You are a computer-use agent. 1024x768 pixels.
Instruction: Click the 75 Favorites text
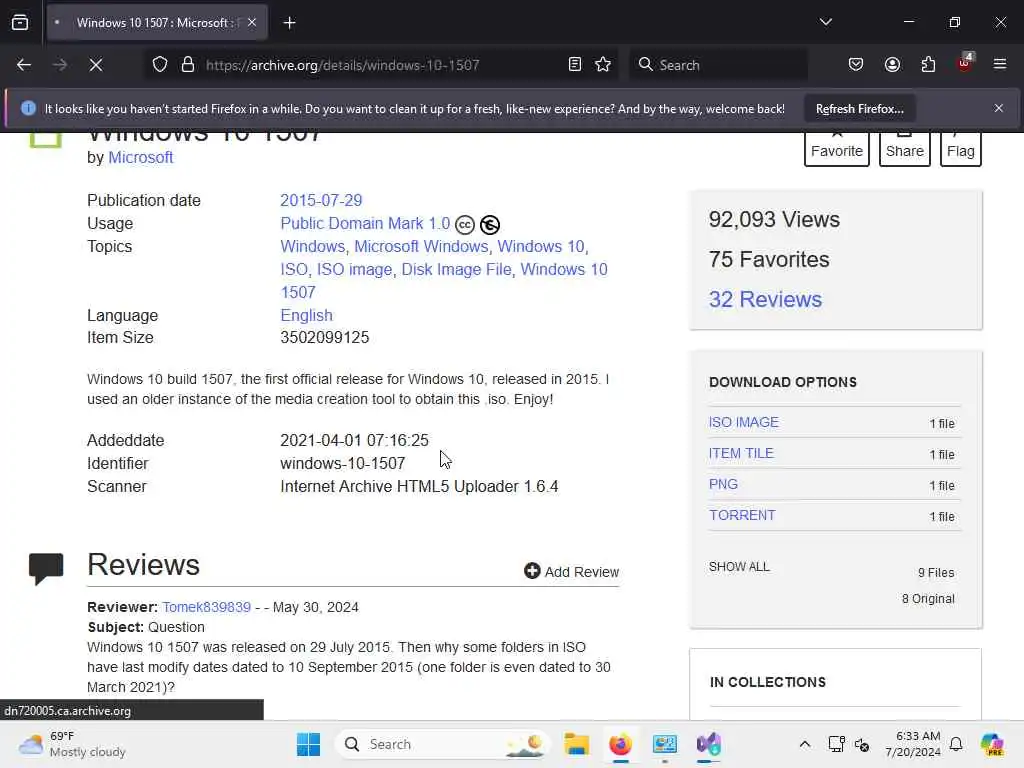click(x=769, y=259)
